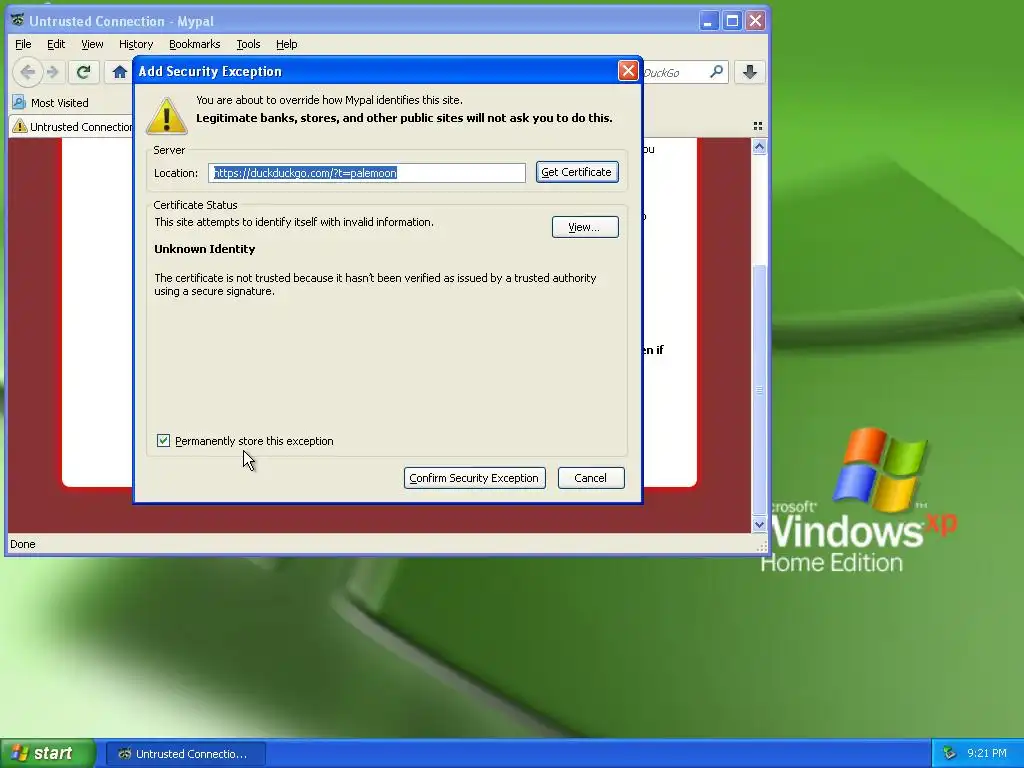Click Untrusted Connection taskbar item
1024x768 pixels.
click(x=185, y=754)
